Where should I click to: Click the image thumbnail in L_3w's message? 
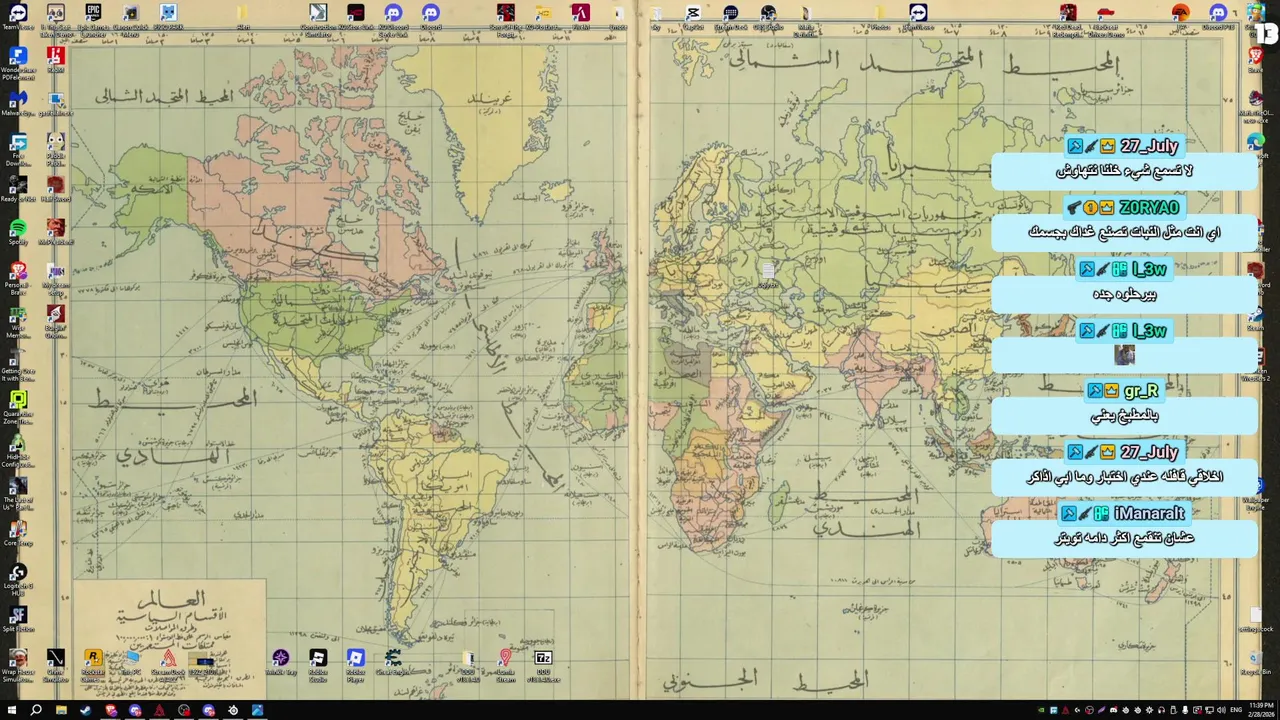click(1125, 355)
